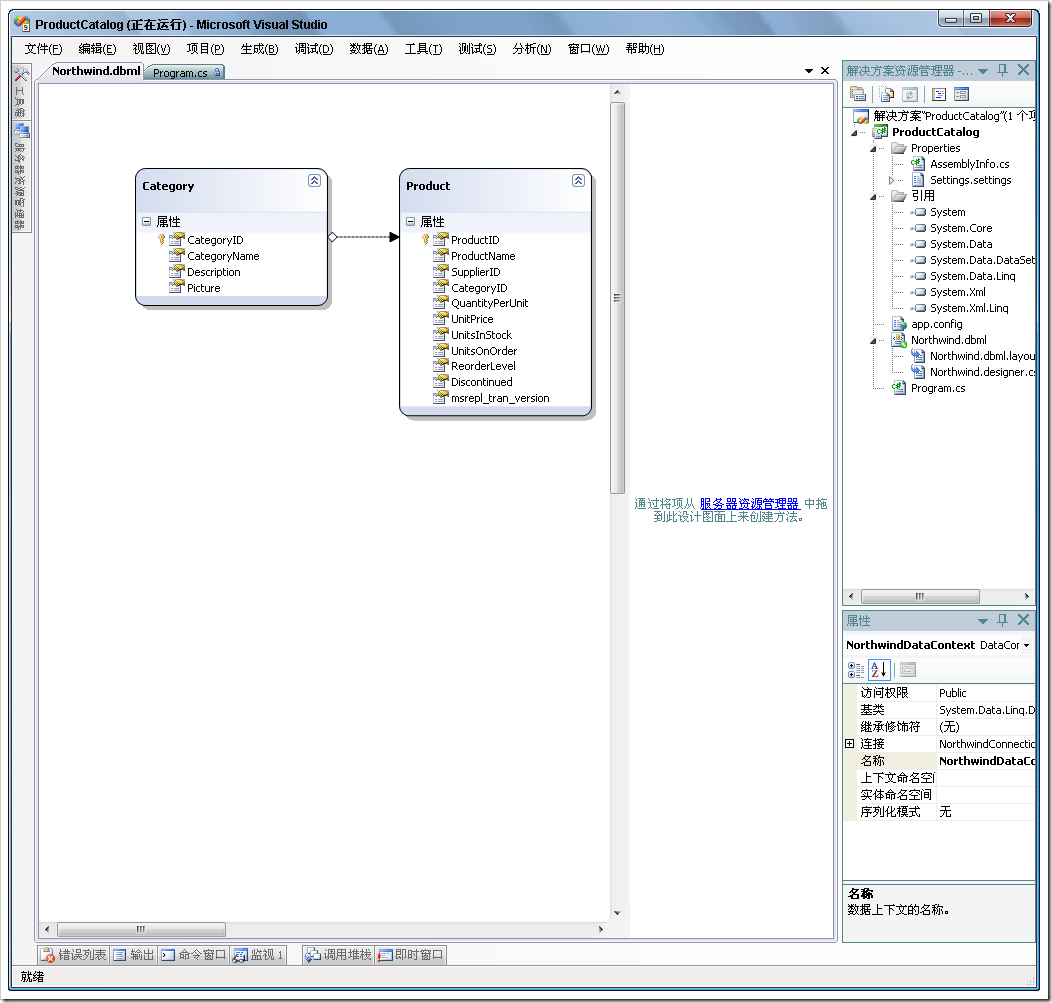Open the Command Window tab
This screenshot has width=1052, height=1003.
tap(193, 955)
